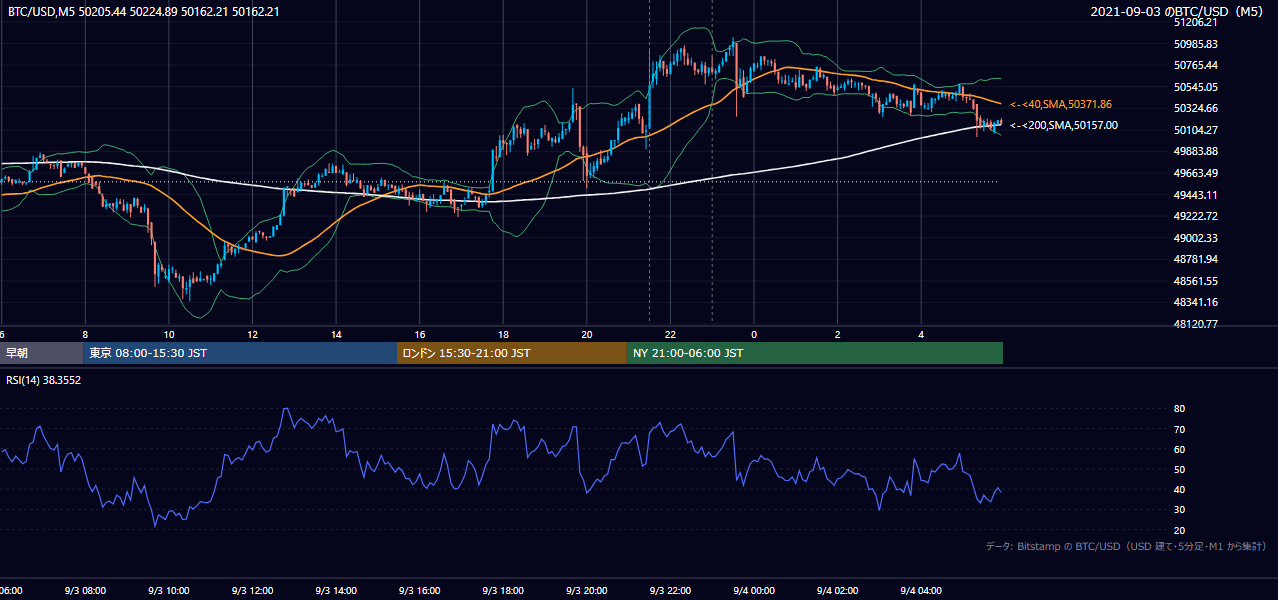Click hour label 12 on the price chart axis

[x=252, y=334]
